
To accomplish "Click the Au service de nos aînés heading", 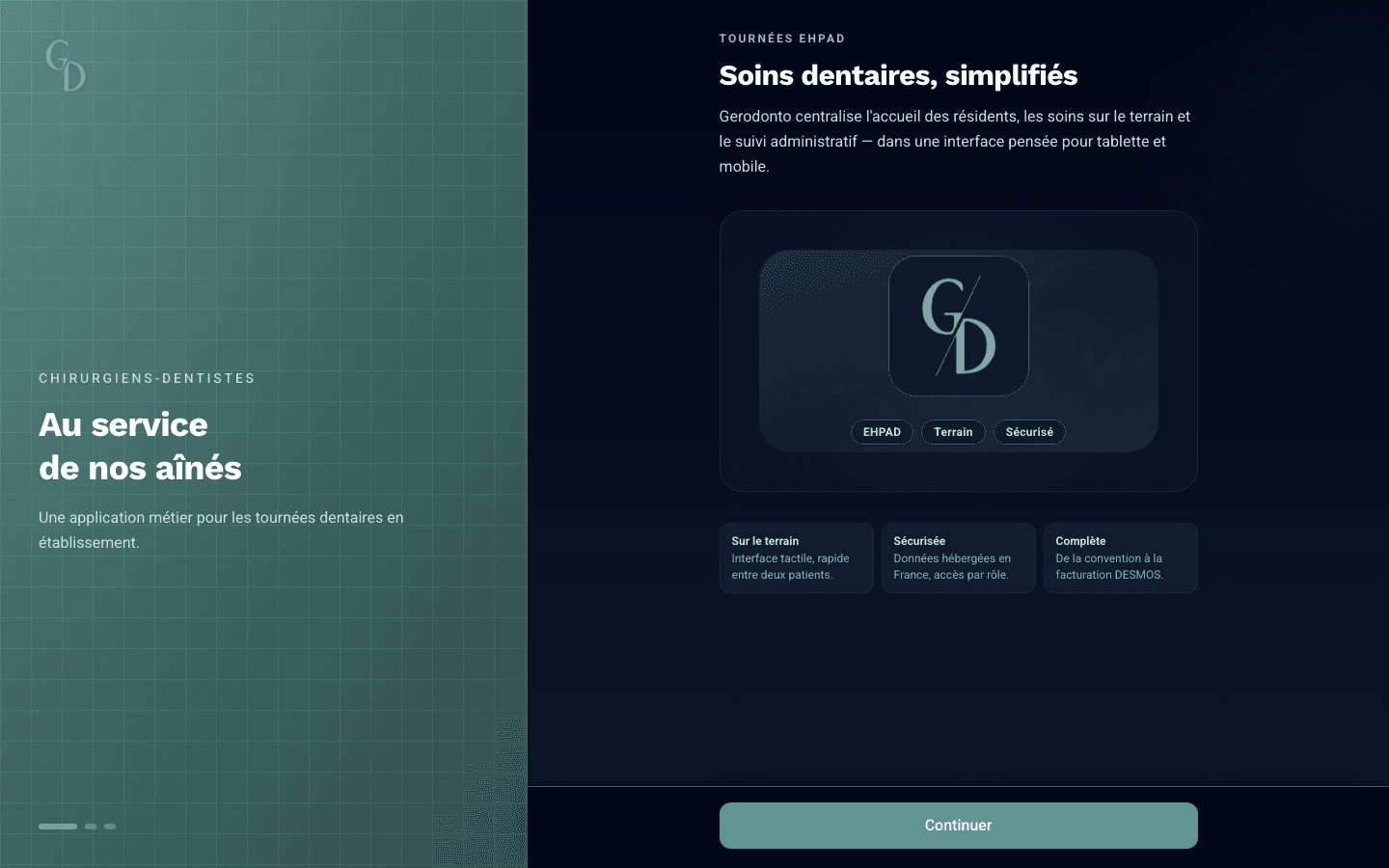I will (140, 447).
